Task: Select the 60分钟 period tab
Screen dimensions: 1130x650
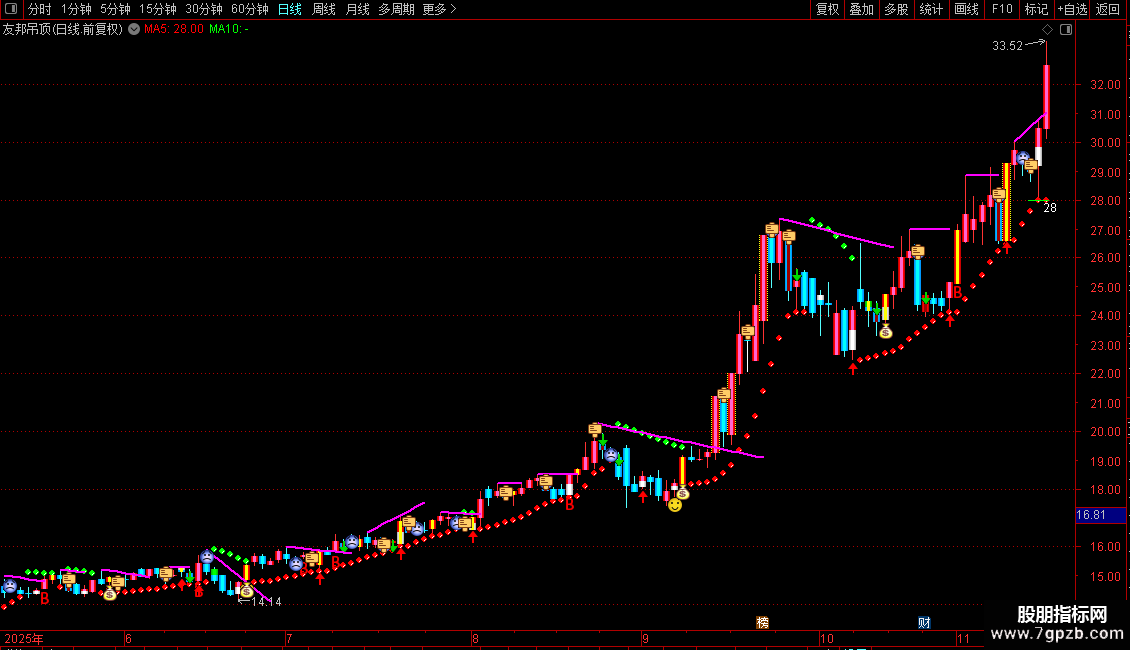Action: 250,9
